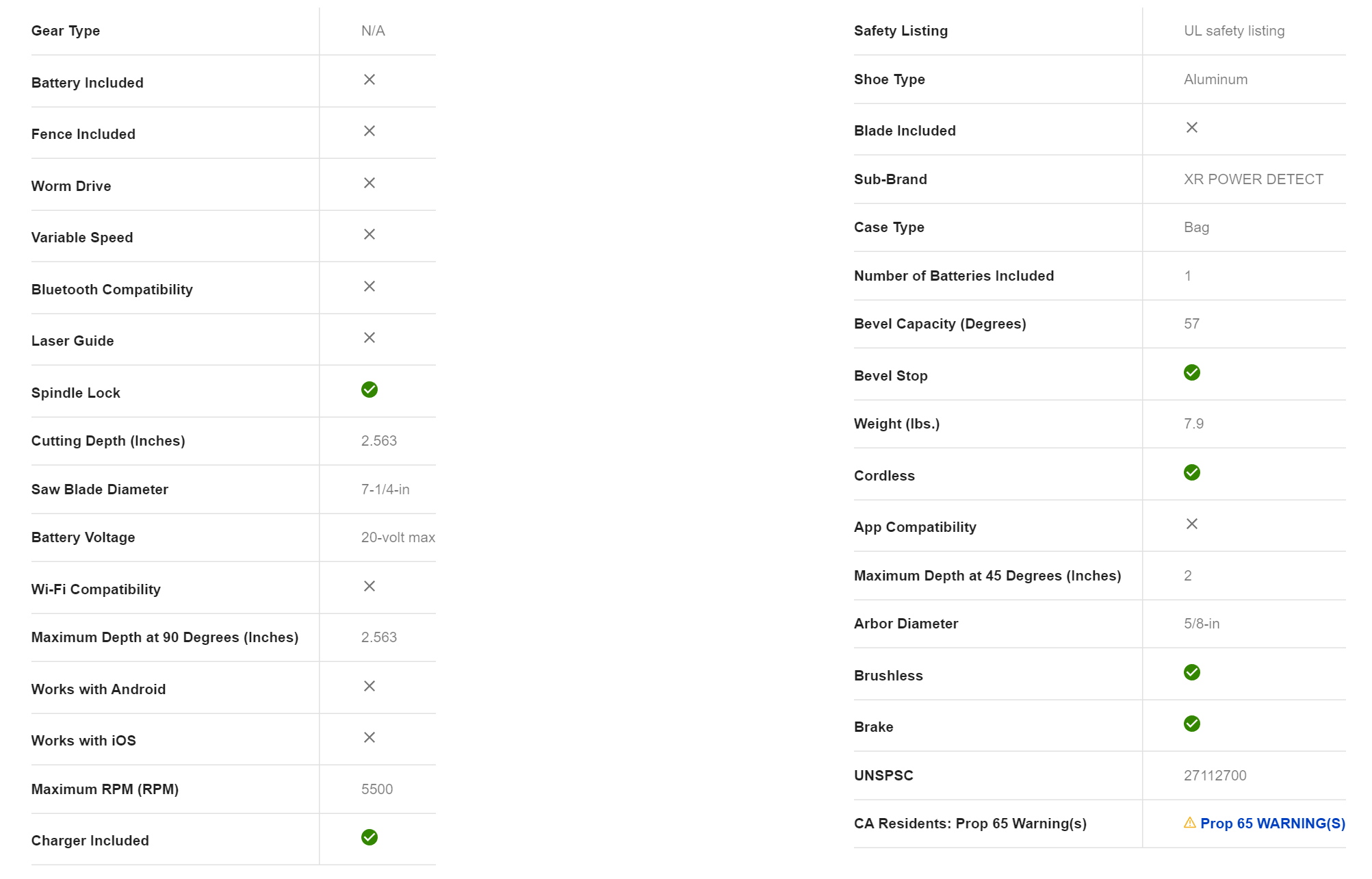1372x879 pixels.
Task: Click the X icon for Wi-Fi Compatibility
Action: point(370,586)
